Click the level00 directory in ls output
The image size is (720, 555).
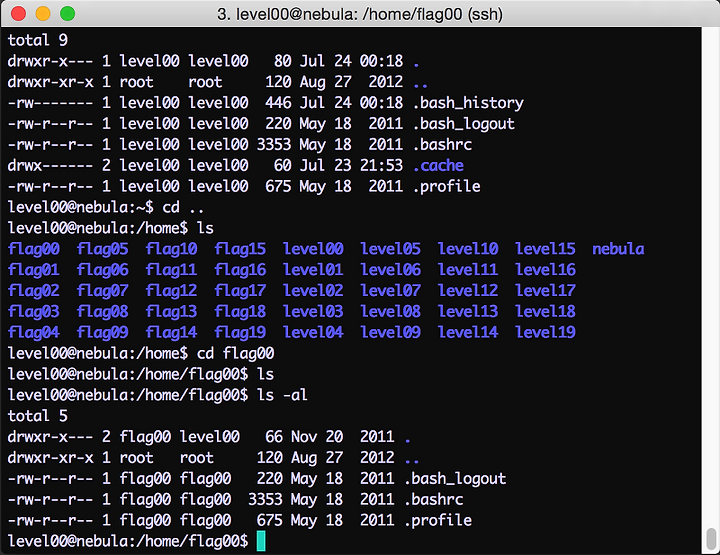click(x=314, y=249)
